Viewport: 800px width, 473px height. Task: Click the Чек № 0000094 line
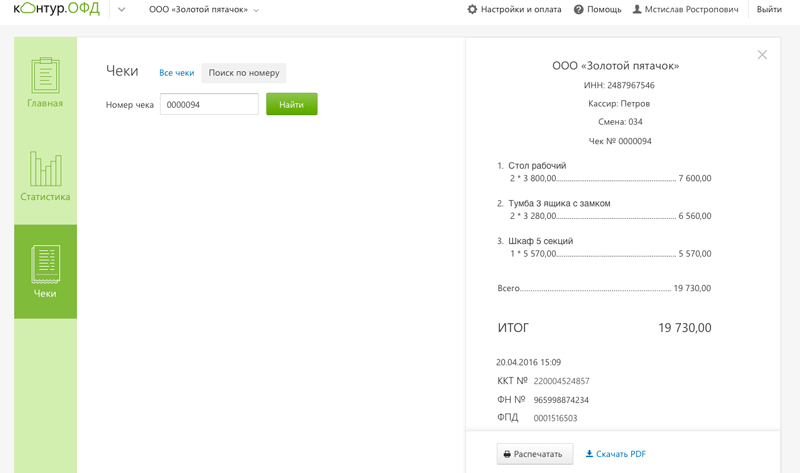click(x=620, y=141)
